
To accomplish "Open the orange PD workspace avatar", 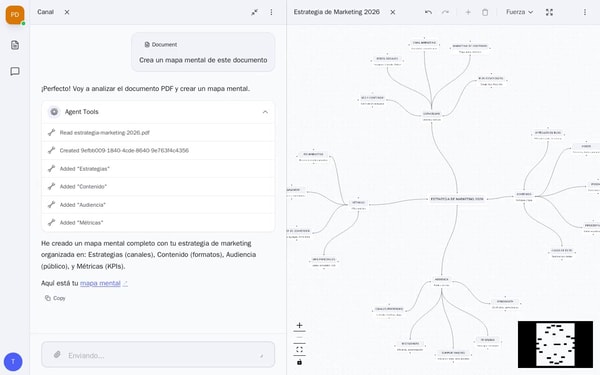I will [15, 15].
